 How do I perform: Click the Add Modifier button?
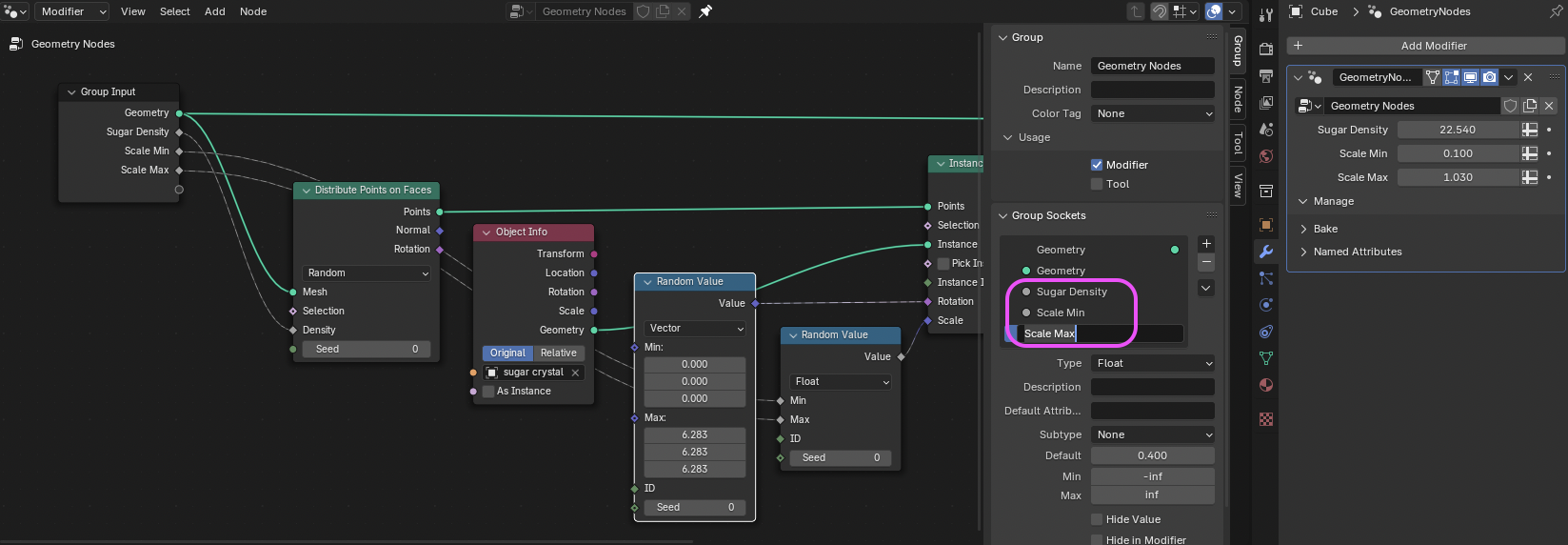click(x=1425, y=46)
